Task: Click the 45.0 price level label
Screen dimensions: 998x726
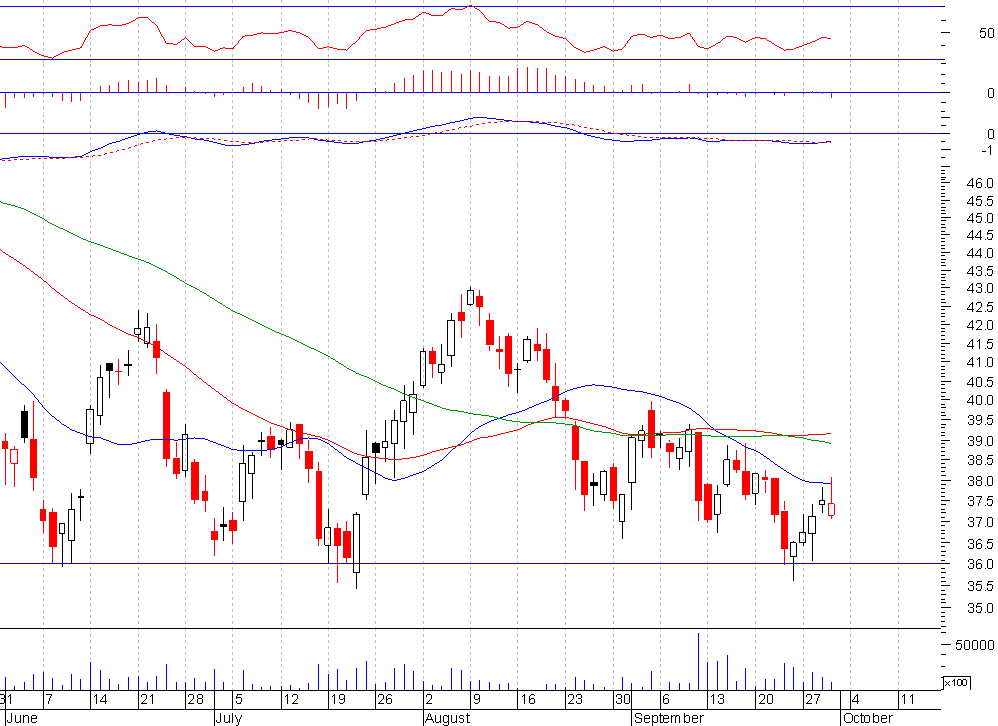Action: tap(980, 218)
